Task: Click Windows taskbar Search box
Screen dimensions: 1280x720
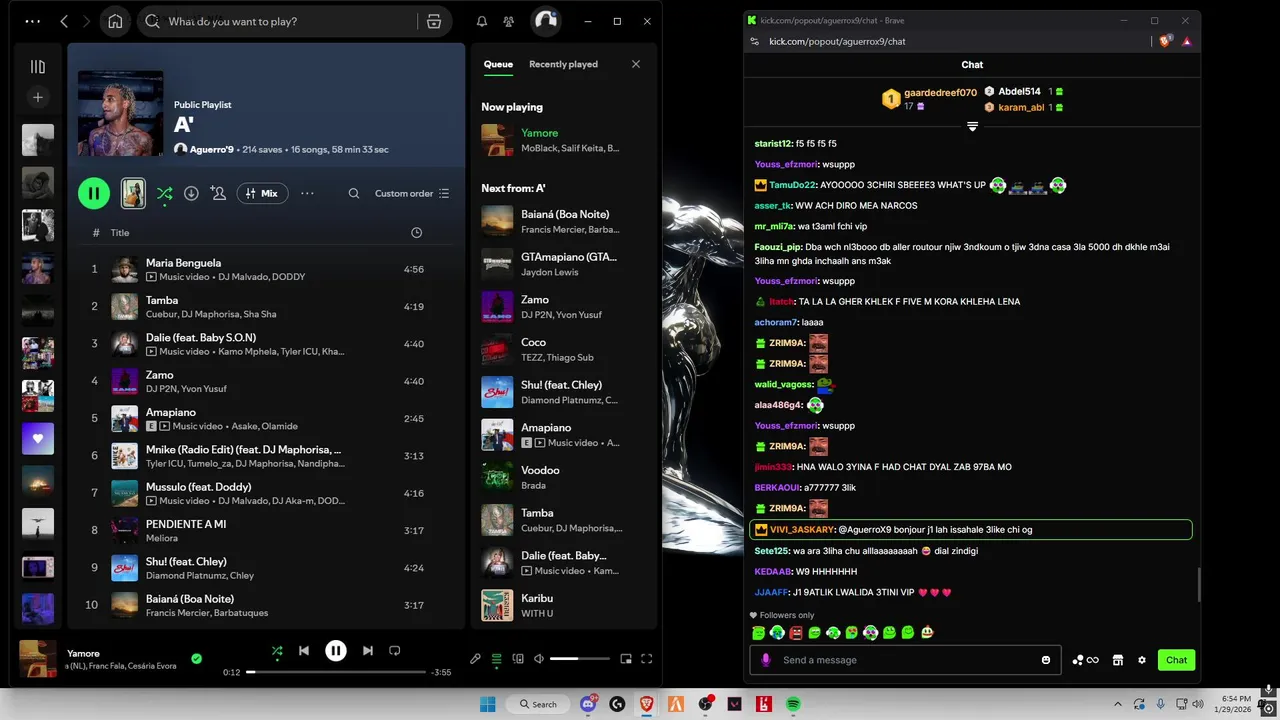Action: point(538,704)
